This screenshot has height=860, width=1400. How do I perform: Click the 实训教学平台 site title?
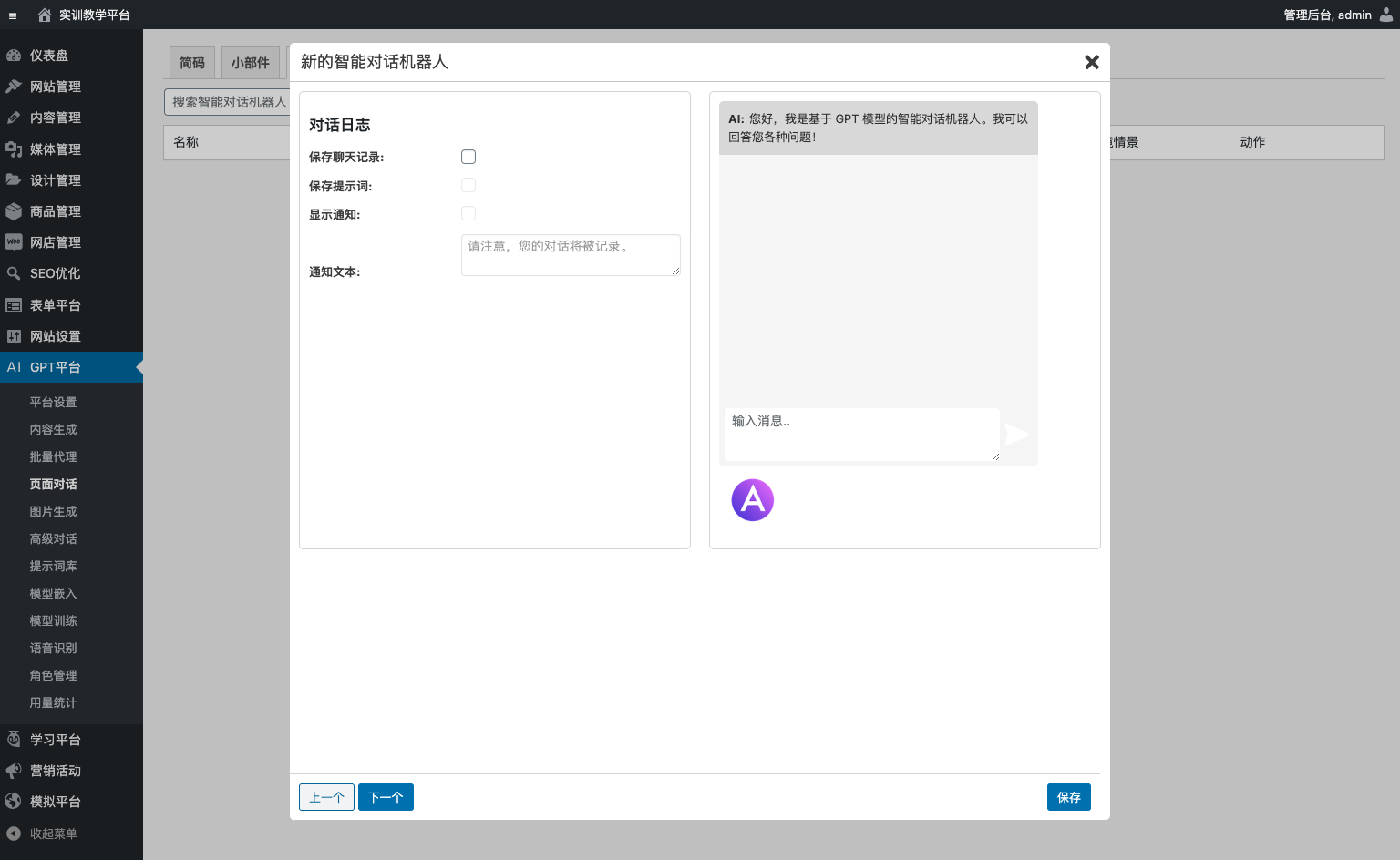[x=95, y=15]
